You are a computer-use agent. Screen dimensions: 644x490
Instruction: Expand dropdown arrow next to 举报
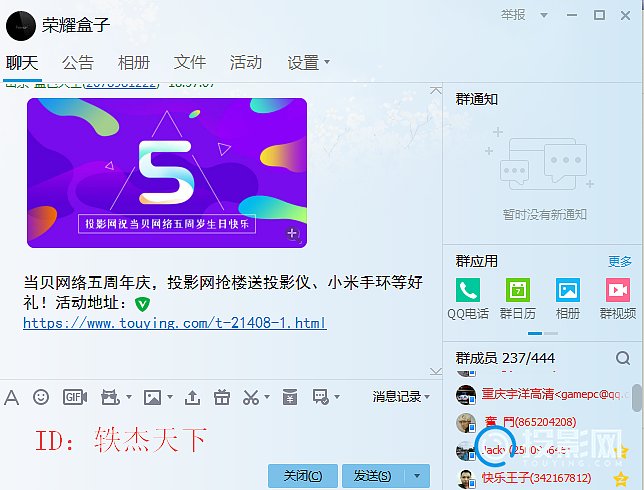tap(544, 16)
